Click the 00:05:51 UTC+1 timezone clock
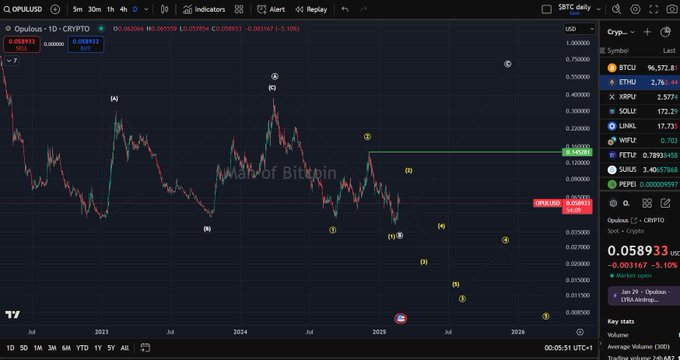 pos(569,348)
